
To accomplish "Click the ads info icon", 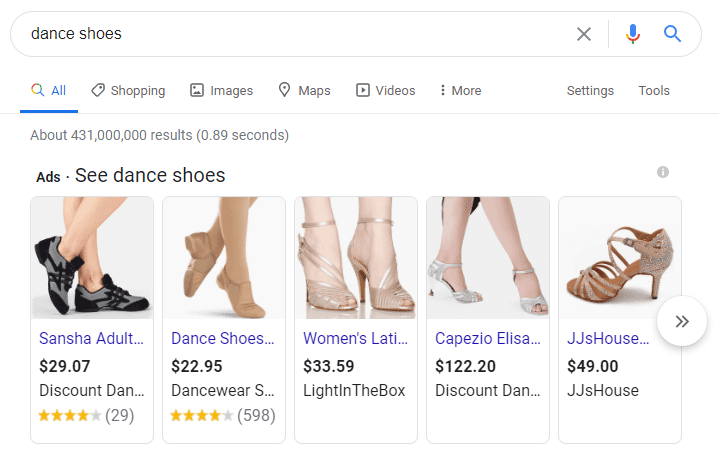I will 663,172.
